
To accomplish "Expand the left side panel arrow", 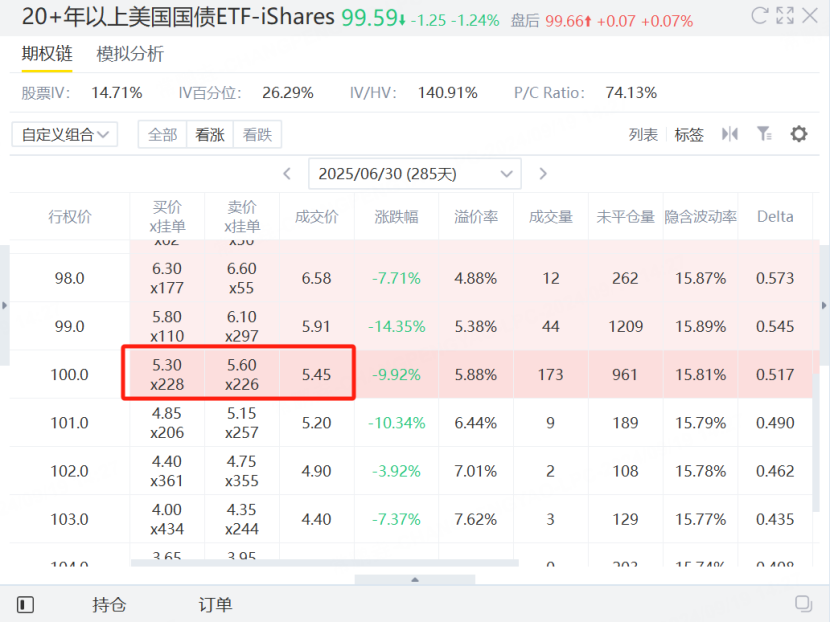I will pos(4,305).
